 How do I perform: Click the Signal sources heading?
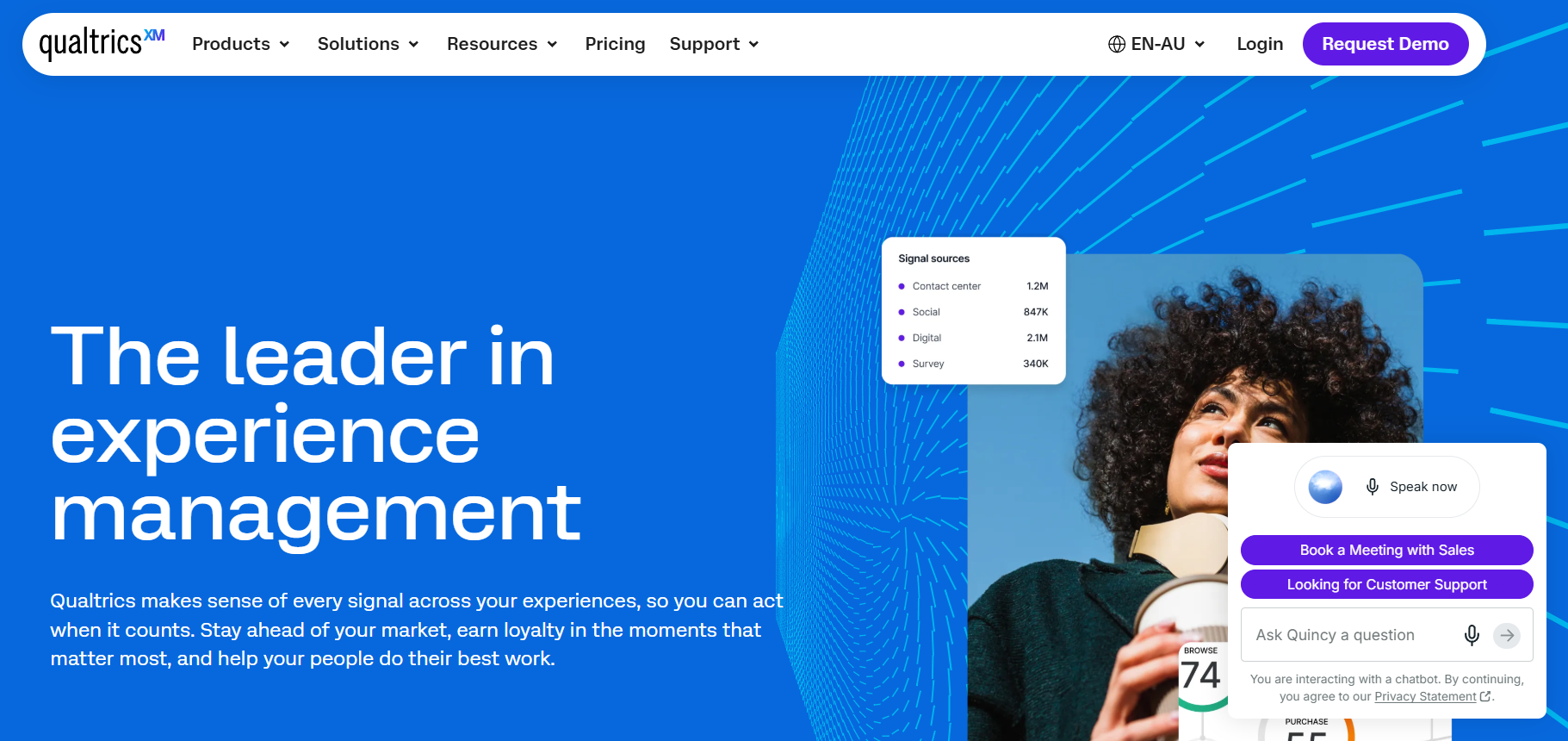[933, 258]
